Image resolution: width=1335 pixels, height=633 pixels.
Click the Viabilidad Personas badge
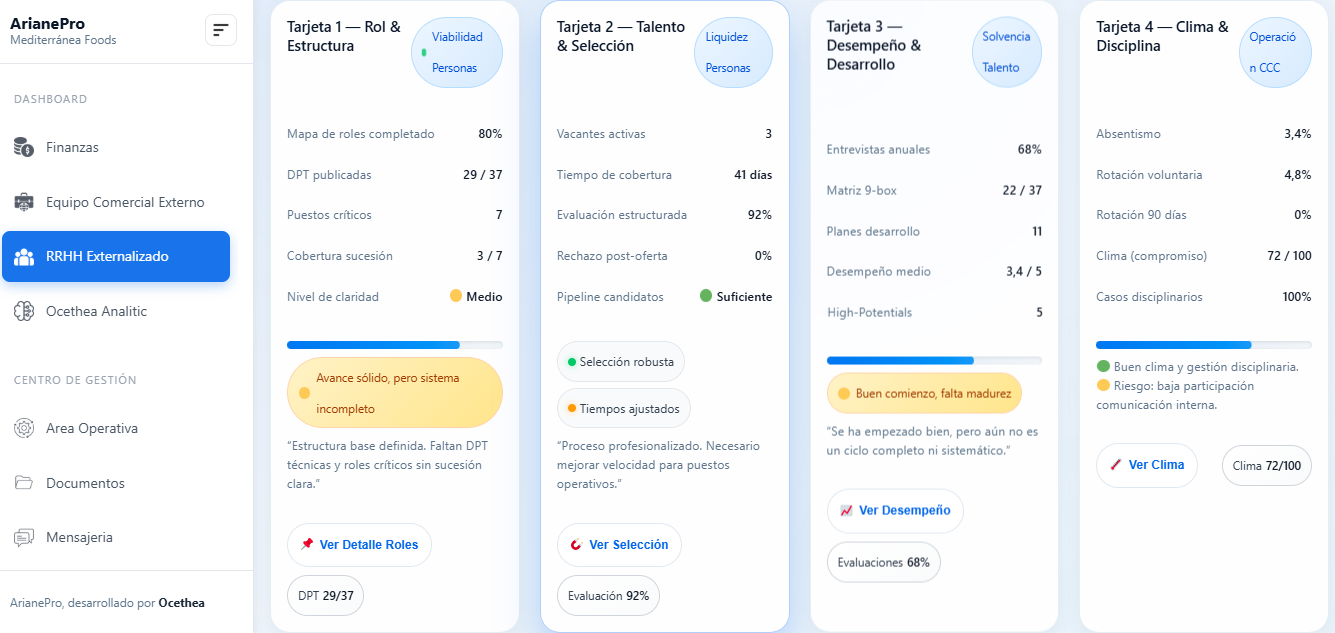(456, 52)
